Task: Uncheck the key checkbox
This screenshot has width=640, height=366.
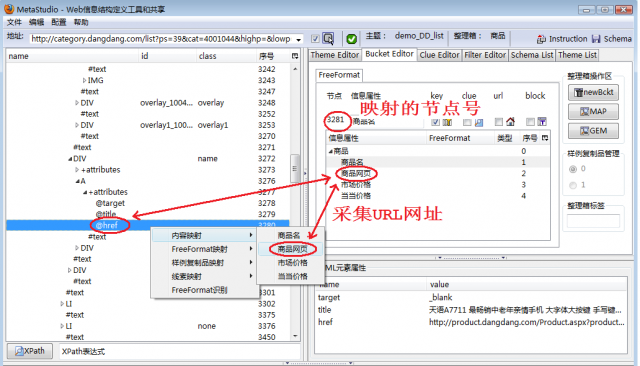Action: click(436, 122)
